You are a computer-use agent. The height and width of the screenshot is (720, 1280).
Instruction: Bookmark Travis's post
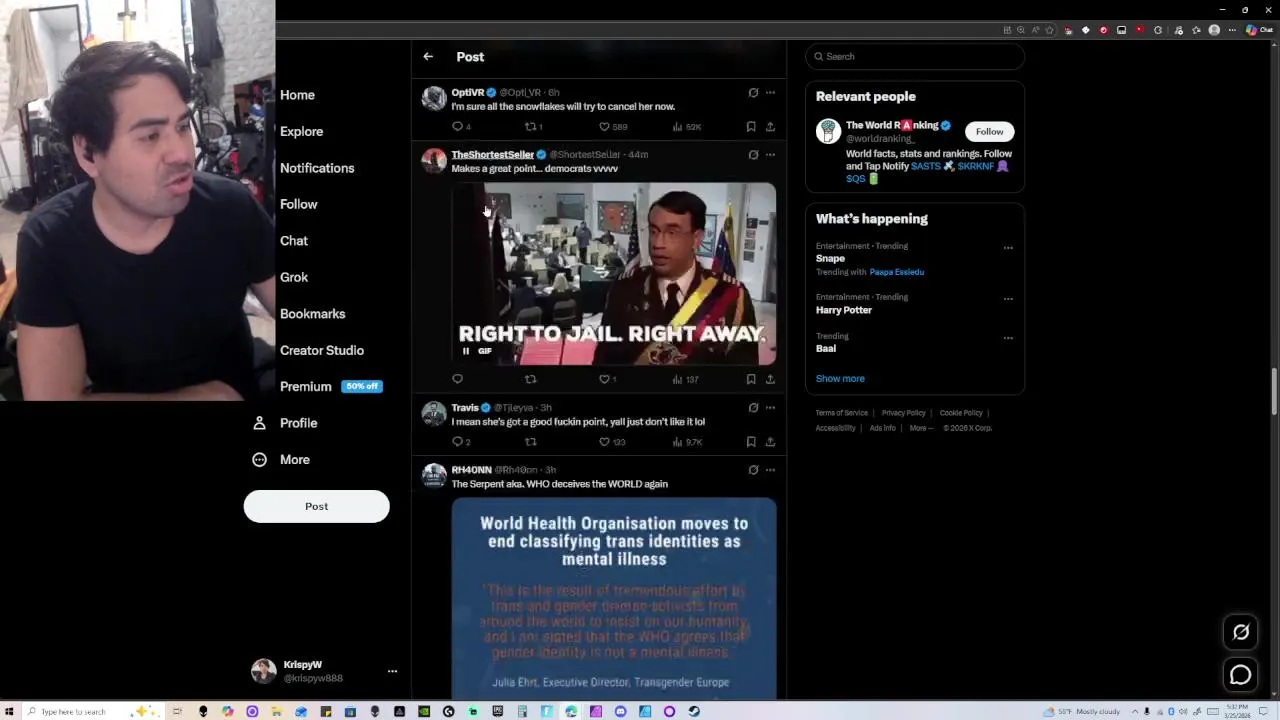pos(751,442)
